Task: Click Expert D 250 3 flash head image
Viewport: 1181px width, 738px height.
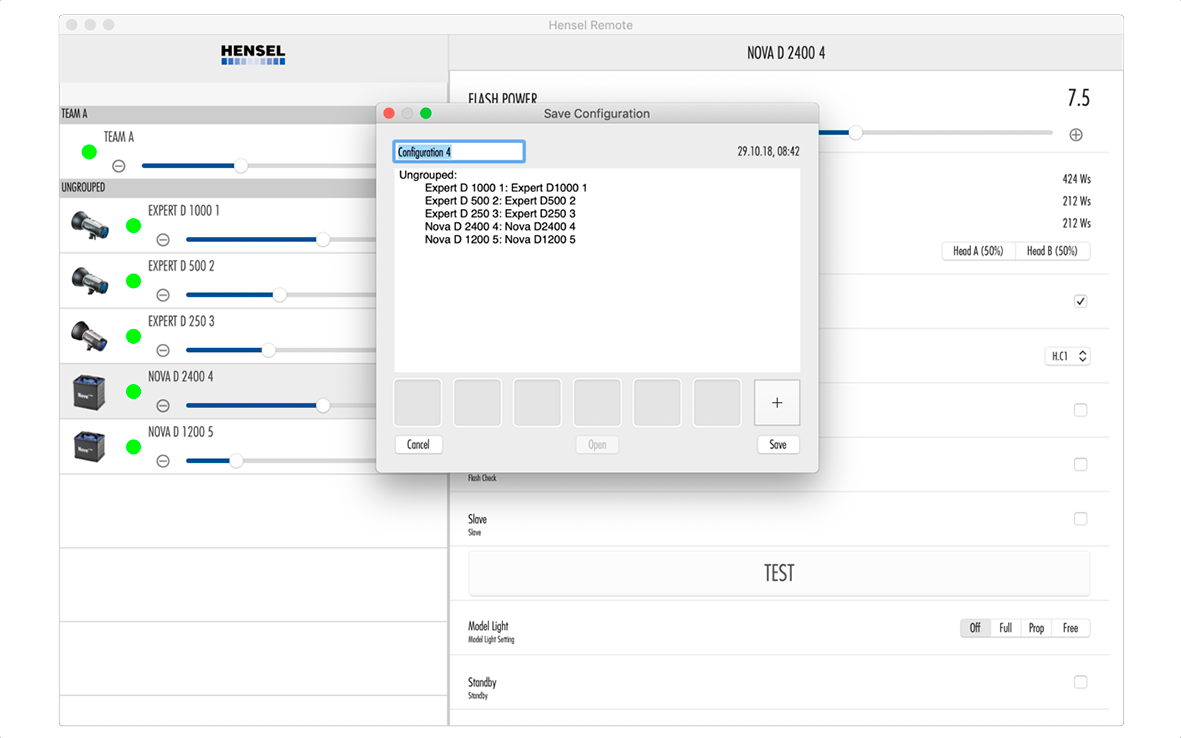Action: pos(90,336)
